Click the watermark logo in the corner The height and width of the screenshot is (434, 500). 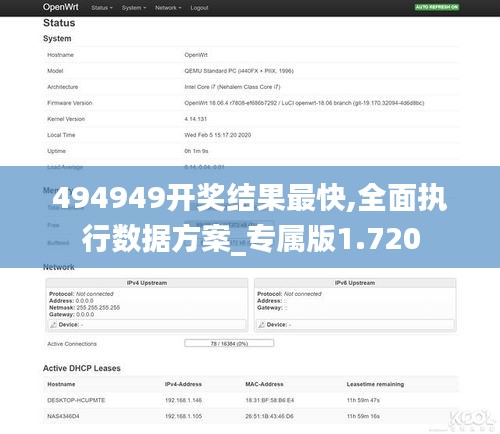(x=472, y=421)
